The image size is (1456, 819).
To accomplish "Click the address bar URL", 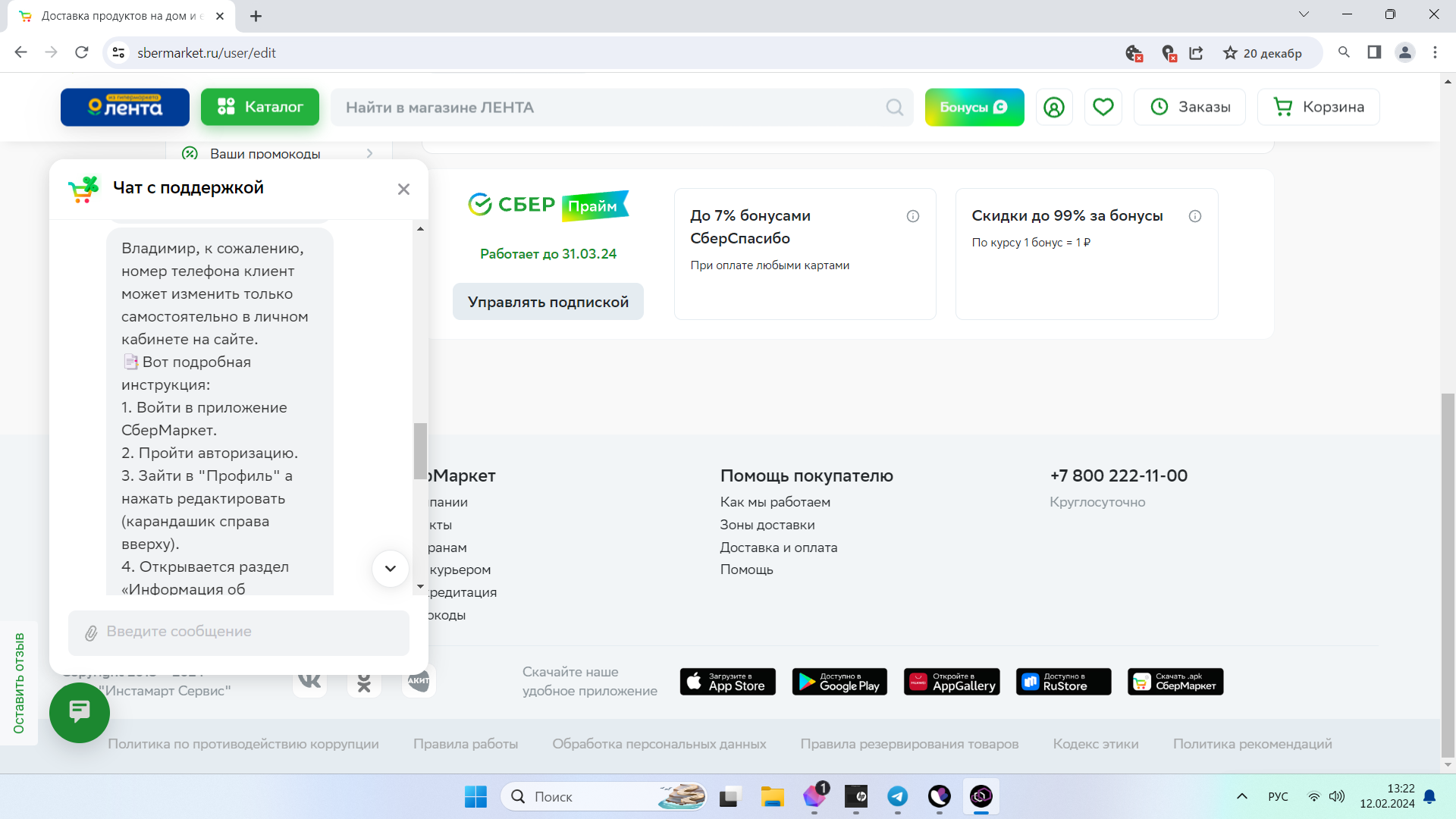I will (x=206, y=53).
